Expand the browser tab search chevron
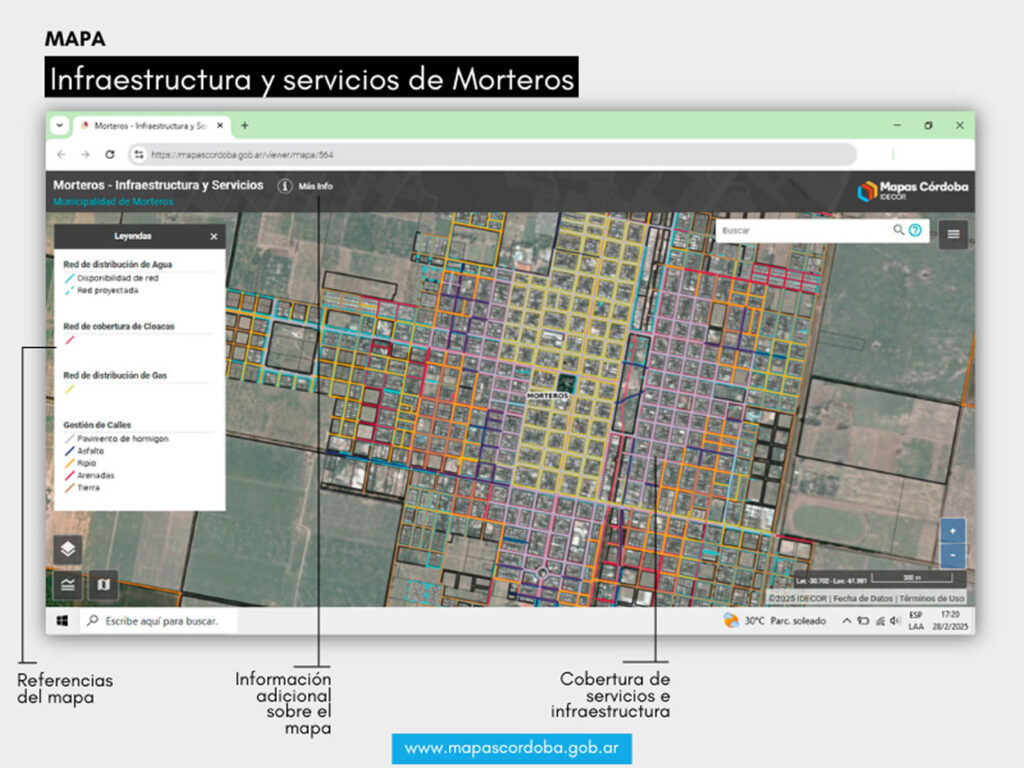The image size is (1024, 768). coord(59,126)
